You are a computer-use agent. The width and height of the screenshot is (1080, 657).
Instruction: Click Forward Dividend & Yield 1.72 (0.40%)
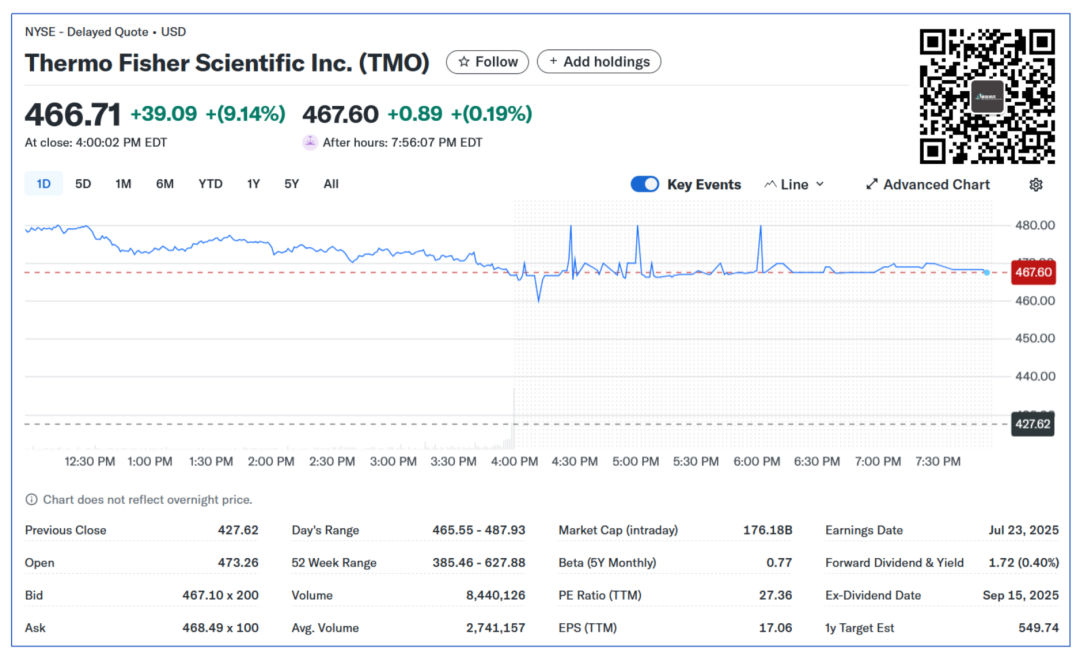pos(1024,563)
